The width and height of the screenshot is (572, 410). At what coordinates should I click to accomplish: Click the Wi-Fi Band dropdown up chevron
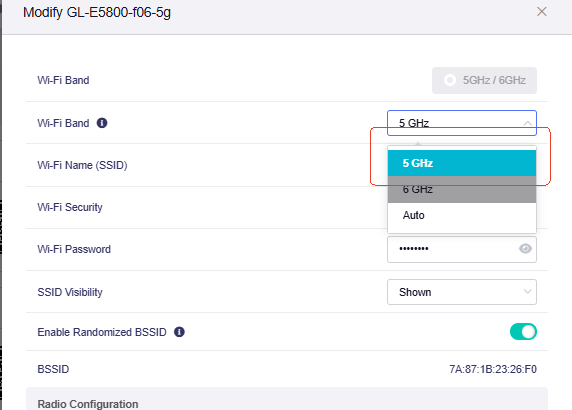[x=527, y=123]
